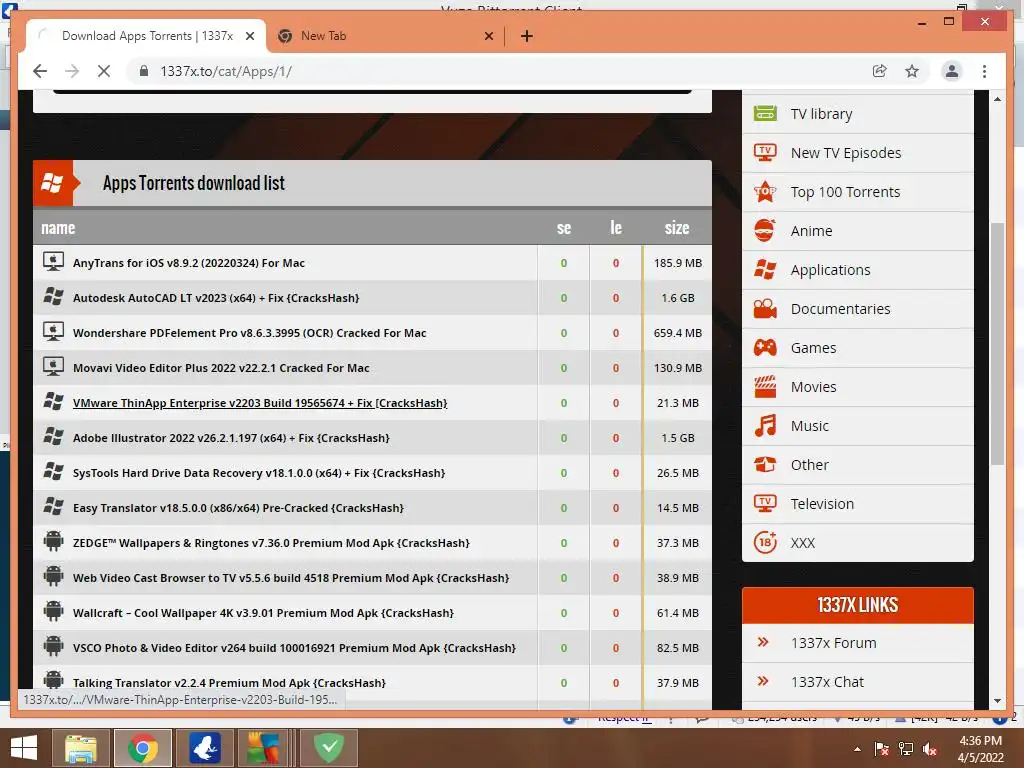The height and width of the screenshot is (768, 1024).
Task: Click the Windows icon beside Autodesk AutoCAD row
Action: [x=53, y=296]
